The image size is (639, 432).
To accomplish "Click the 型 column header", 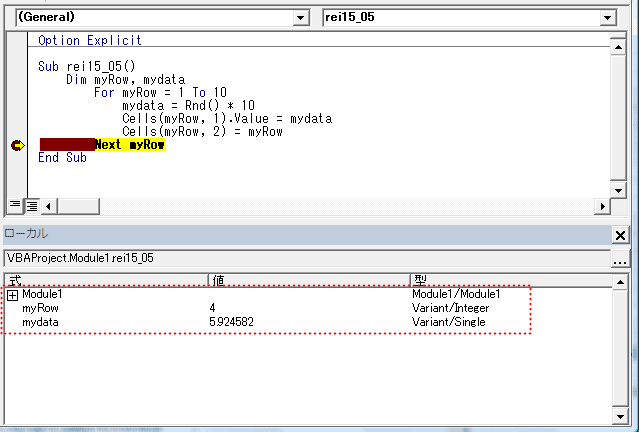I will [x=511, y=280].
